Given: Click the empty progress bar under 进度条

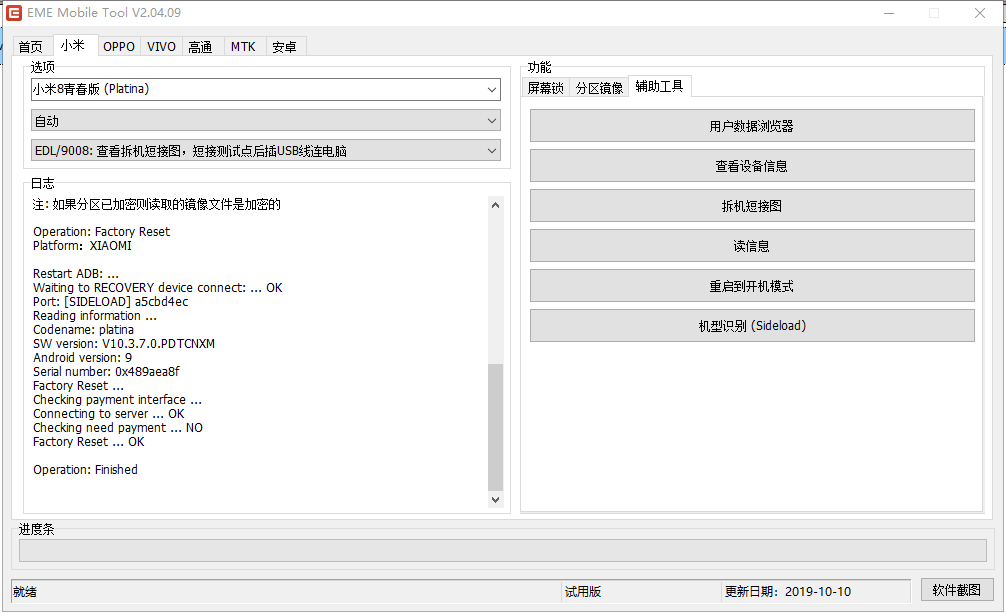Looking at the screenshot, I should tap(502, 550).
